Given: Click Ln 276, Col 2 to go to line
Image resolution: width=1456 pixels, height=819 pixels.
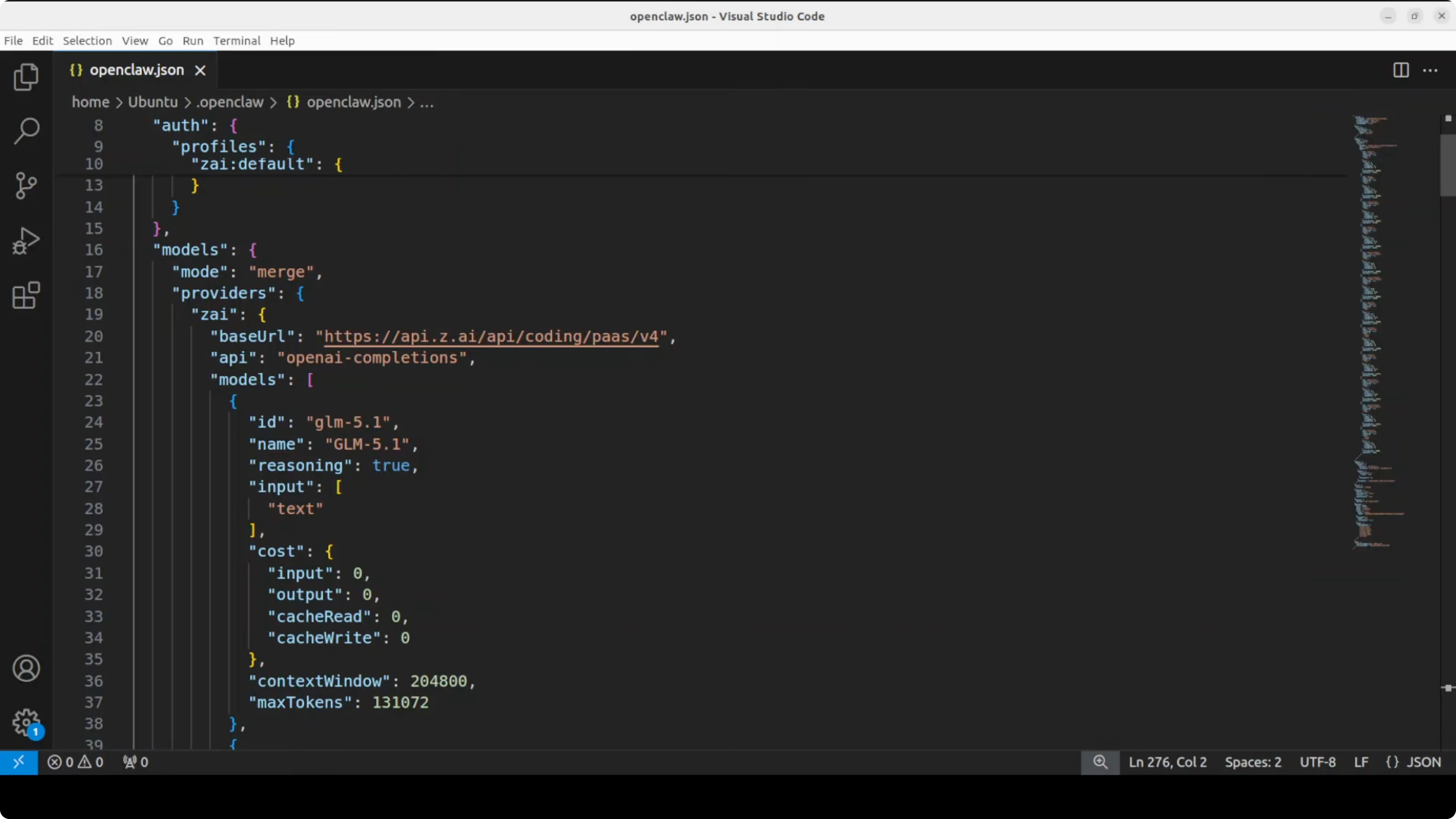Looking at the screenshot, I should 1167,762.
